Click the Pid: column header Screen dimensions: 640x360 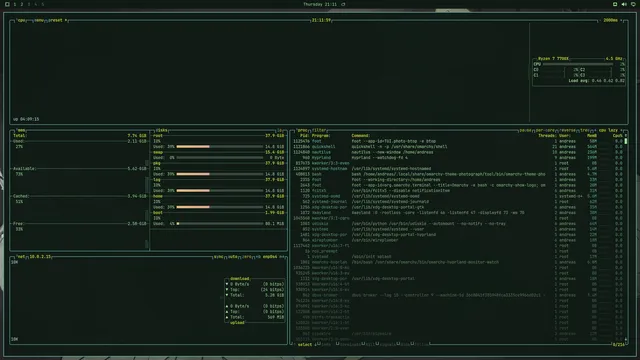pyautogui.click(x=304, y=136)
